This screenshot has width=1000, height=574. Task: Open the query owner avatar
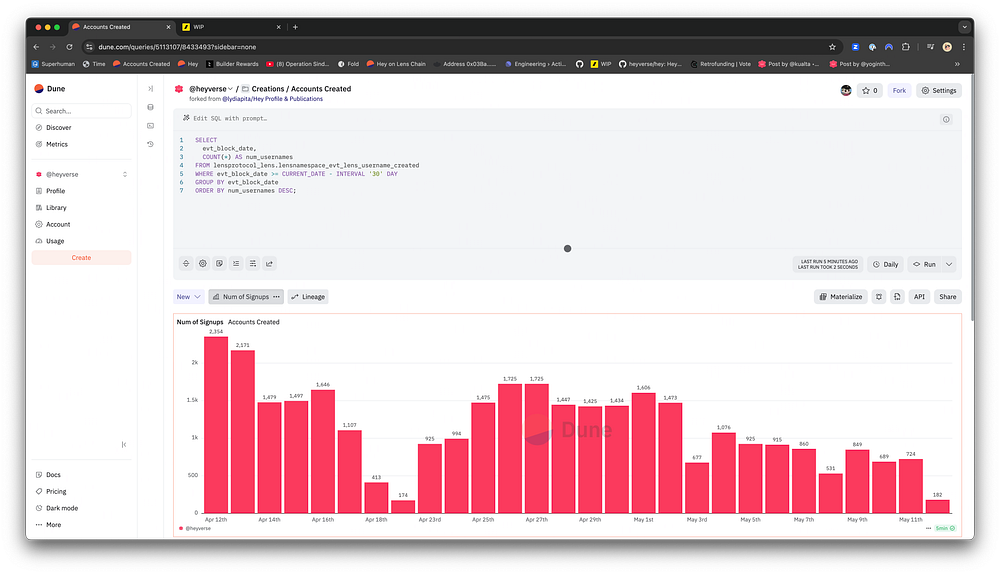pyautogui.click(x=846, y=91)
